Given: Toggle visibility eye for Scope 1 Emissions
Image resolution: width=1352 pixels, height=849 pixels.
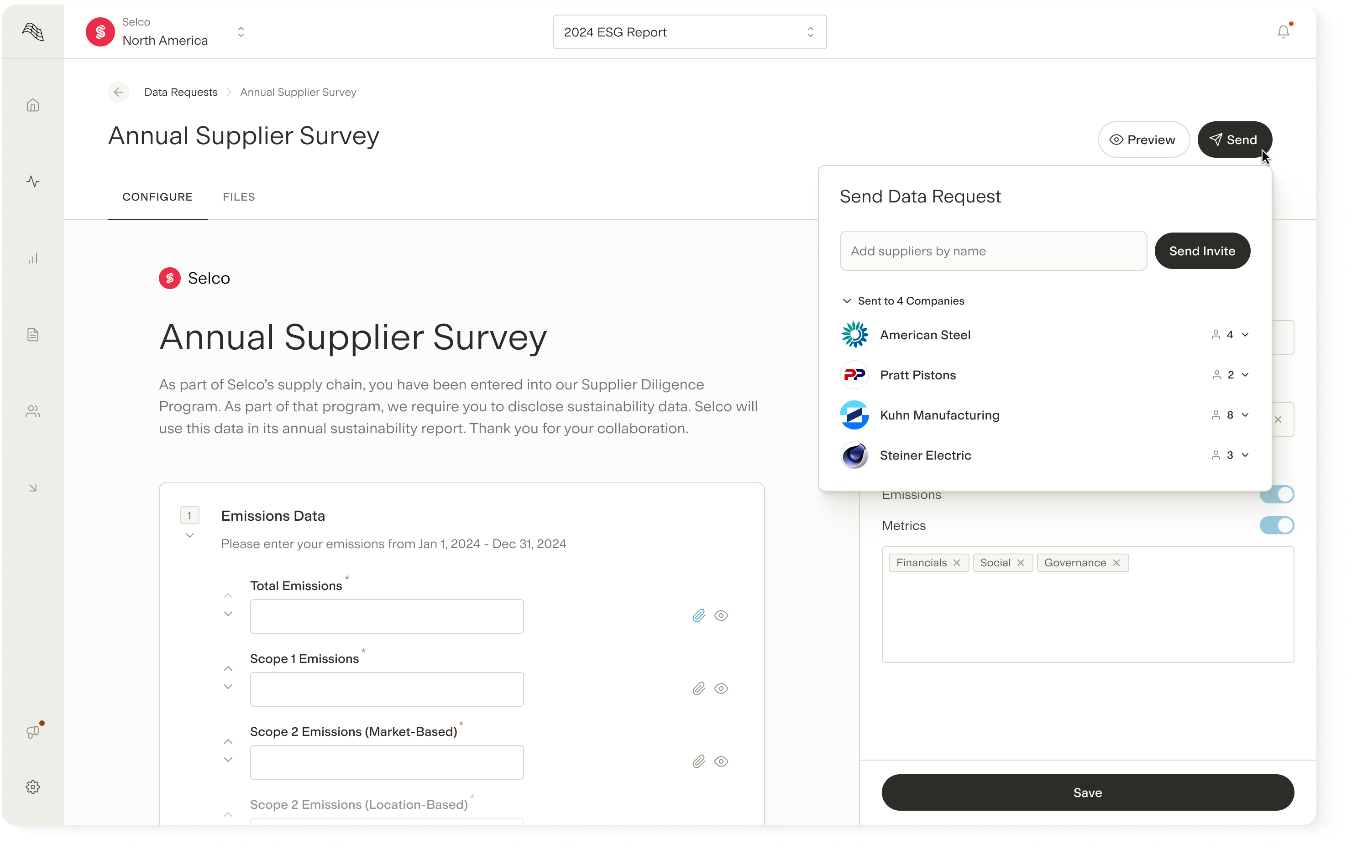Looking at the screenshot, I should click(721, 689).
